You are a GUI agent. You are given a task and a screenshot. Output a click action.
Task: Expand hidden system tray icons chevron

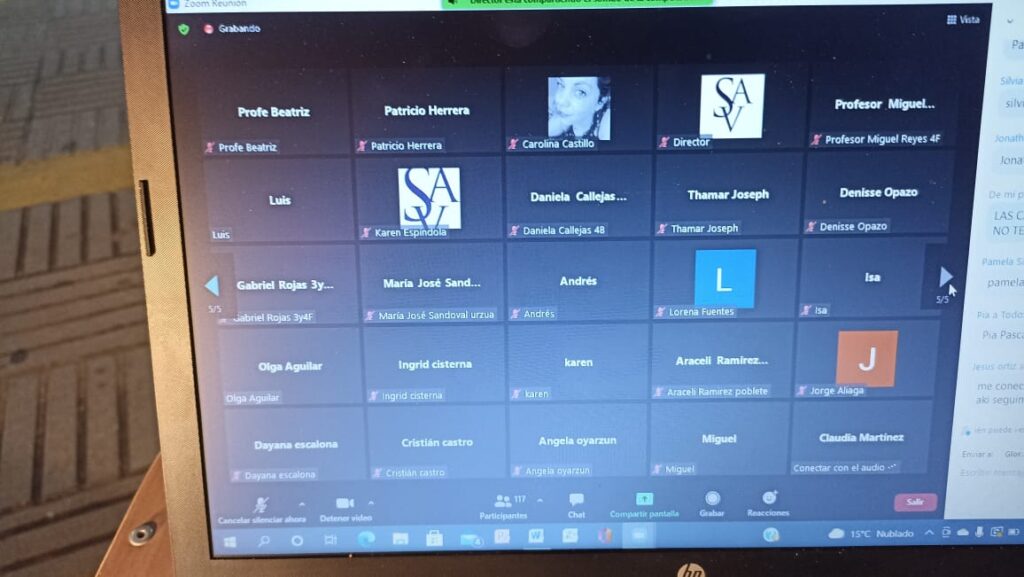(929, 533)
